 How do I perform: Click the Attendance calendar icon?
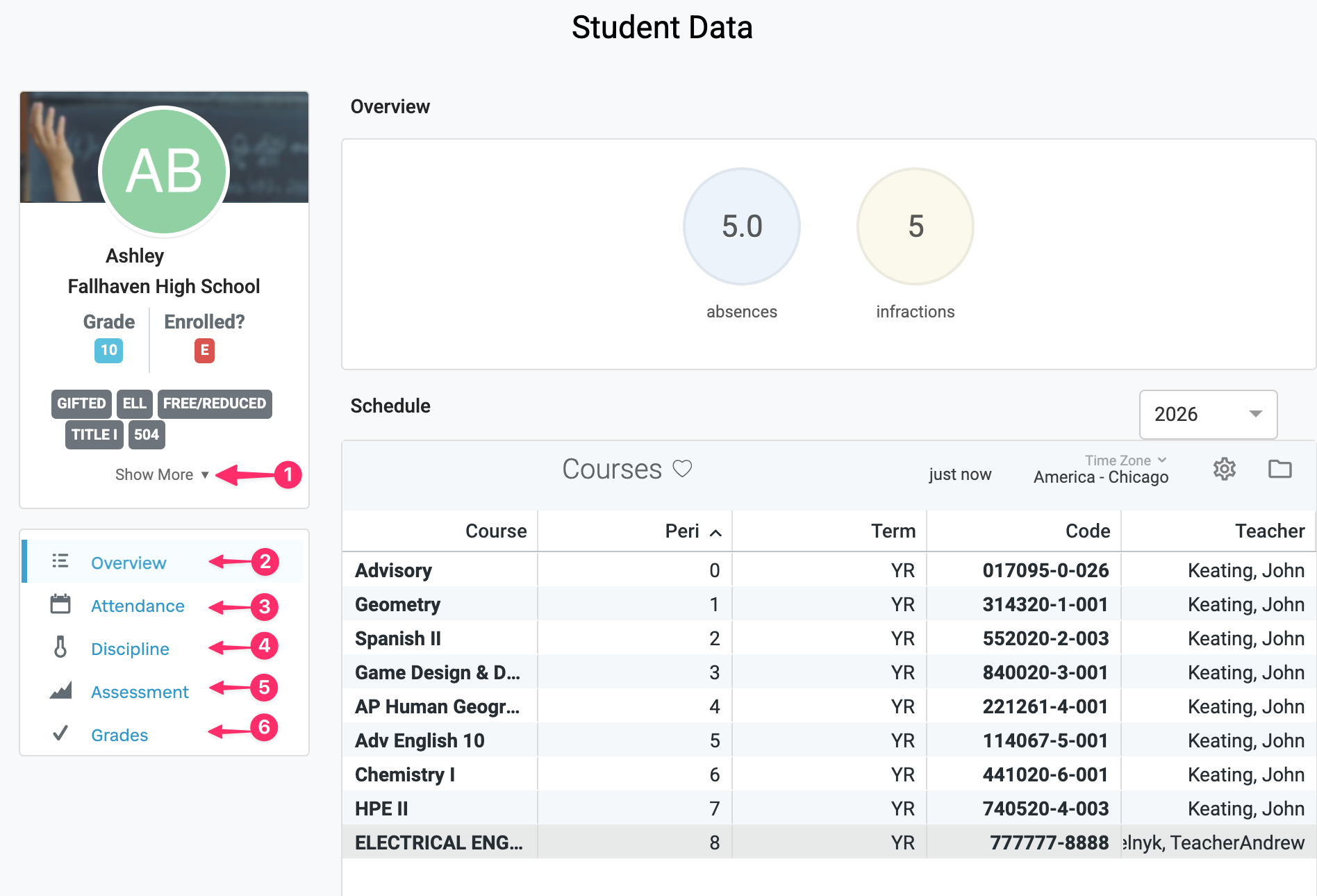tap(60, 604)
